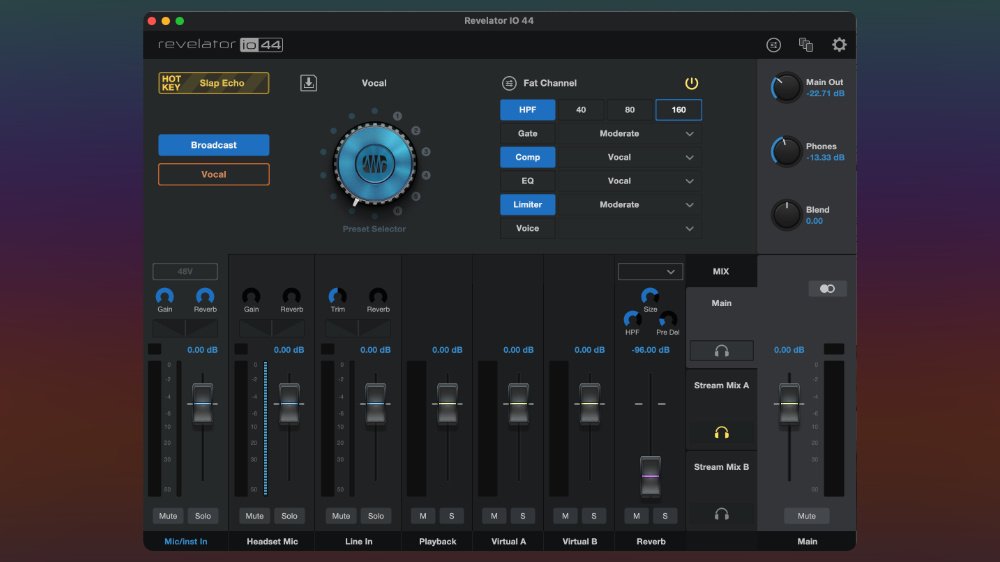The width and height of the screenshot is (1000, 562).
Task: Click the Headset Mic Gain knob
Action: (251, 296)
